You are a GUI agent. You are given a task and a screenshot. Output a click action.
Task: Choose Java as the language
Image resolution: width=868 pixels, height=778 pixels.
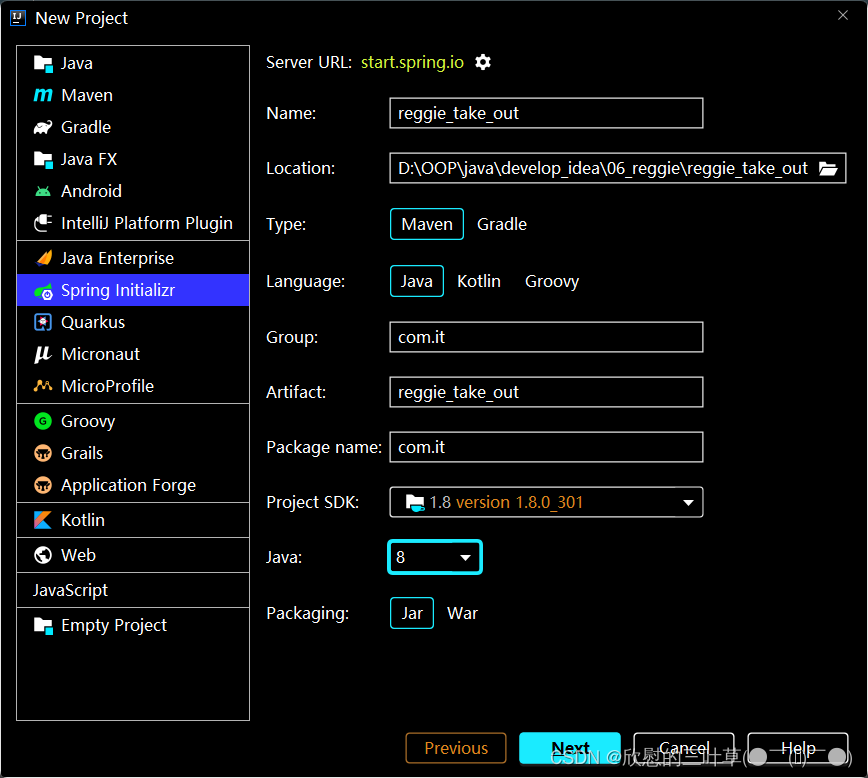(417, 281)
